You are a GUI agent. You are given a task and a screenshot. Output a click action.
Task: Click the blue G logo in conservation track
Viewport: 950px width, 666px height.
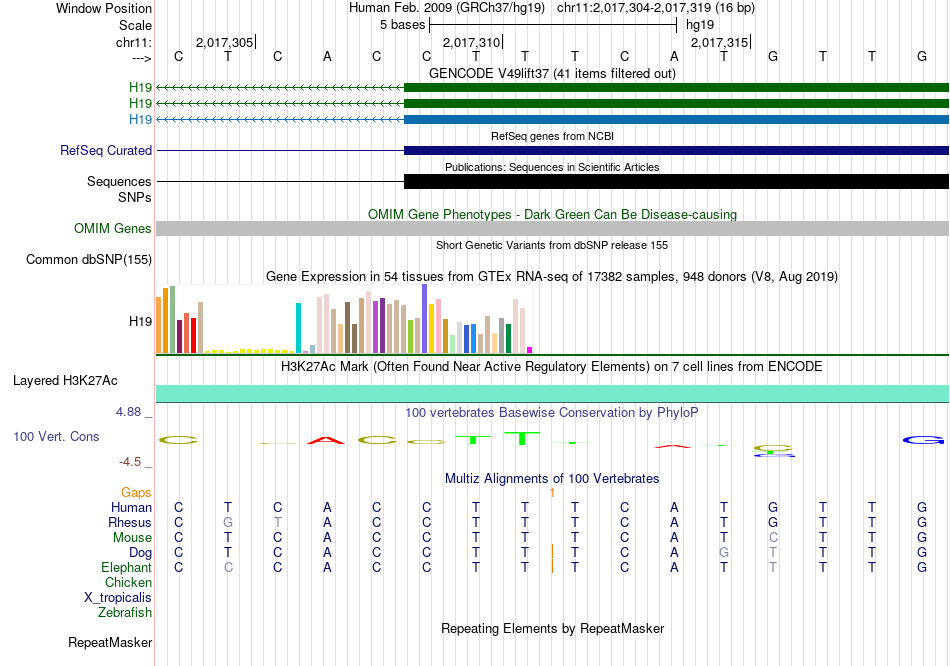(923, 440)
